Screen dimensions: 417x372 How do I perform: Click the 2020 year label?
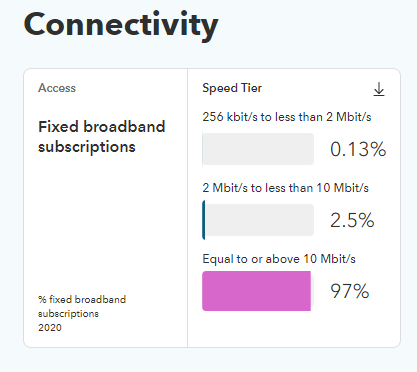[50, 327]
